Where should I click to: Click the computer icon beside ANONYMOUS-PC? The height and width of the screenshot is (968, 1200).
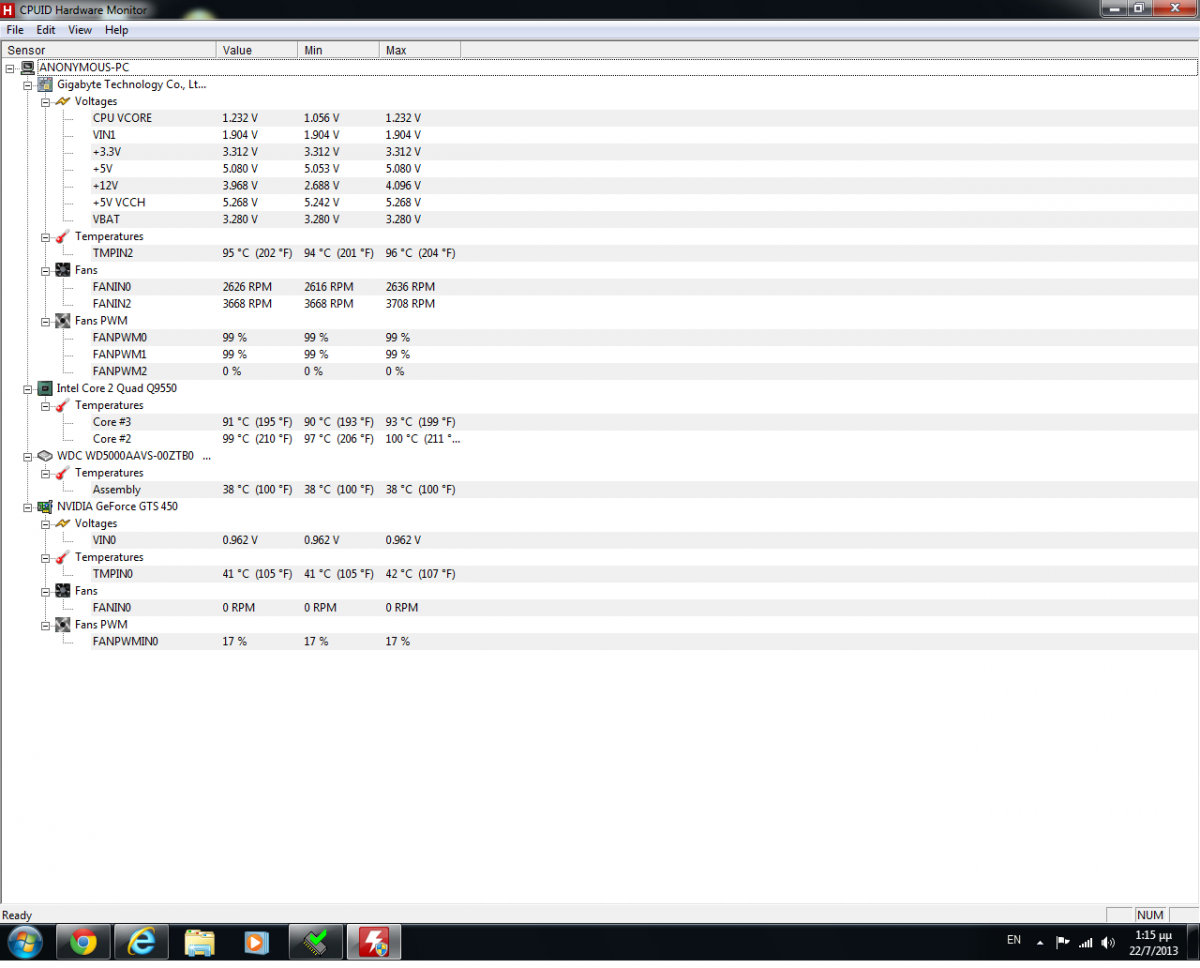[x=27, y=68]
